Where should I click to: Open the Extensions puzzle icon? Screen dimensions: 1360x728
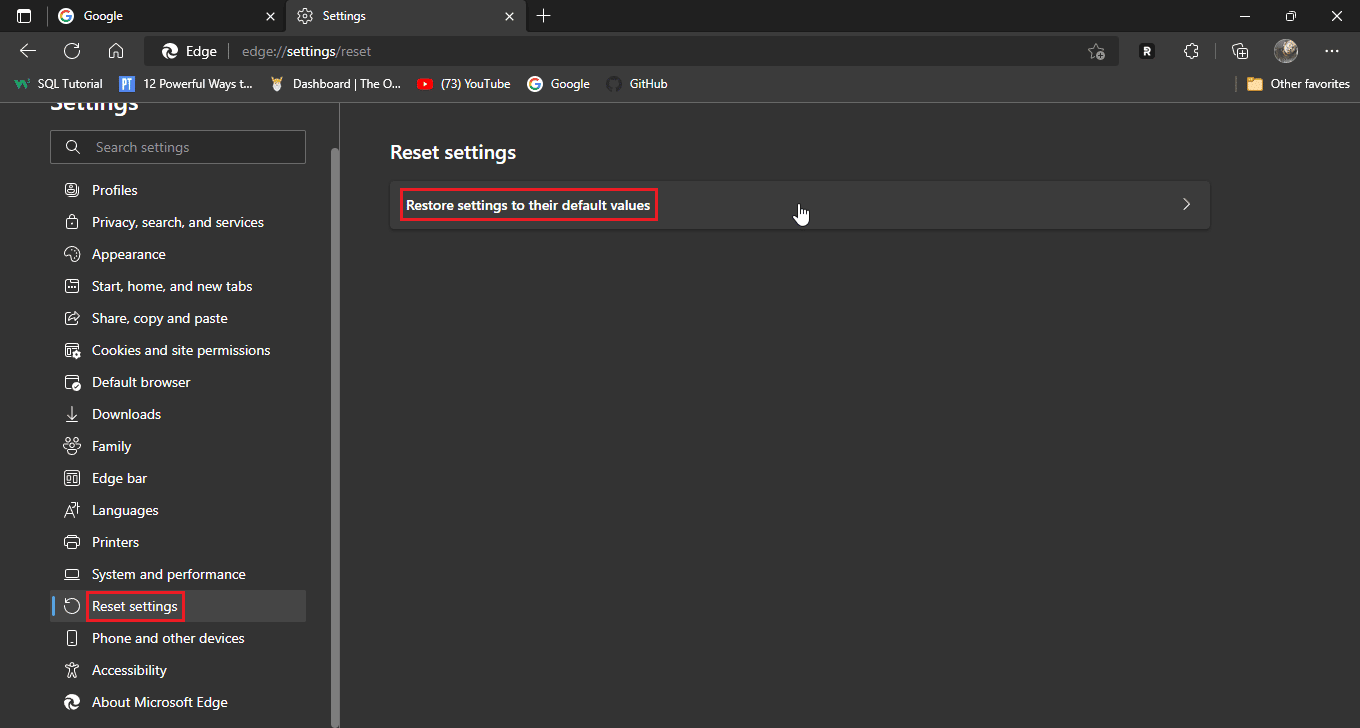[1191, 51]
